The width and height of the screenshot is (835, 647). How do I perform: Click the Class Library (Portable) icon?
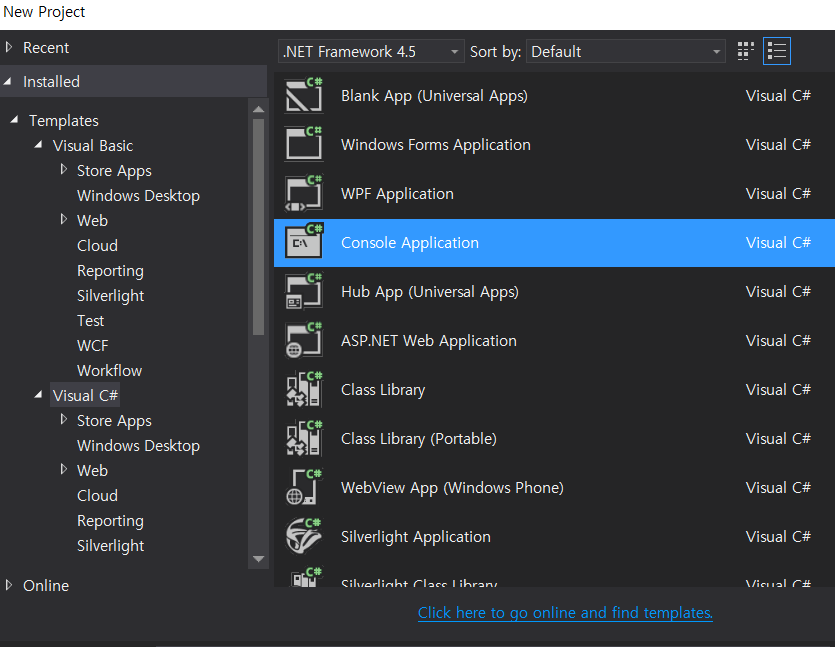coord(304,438)
